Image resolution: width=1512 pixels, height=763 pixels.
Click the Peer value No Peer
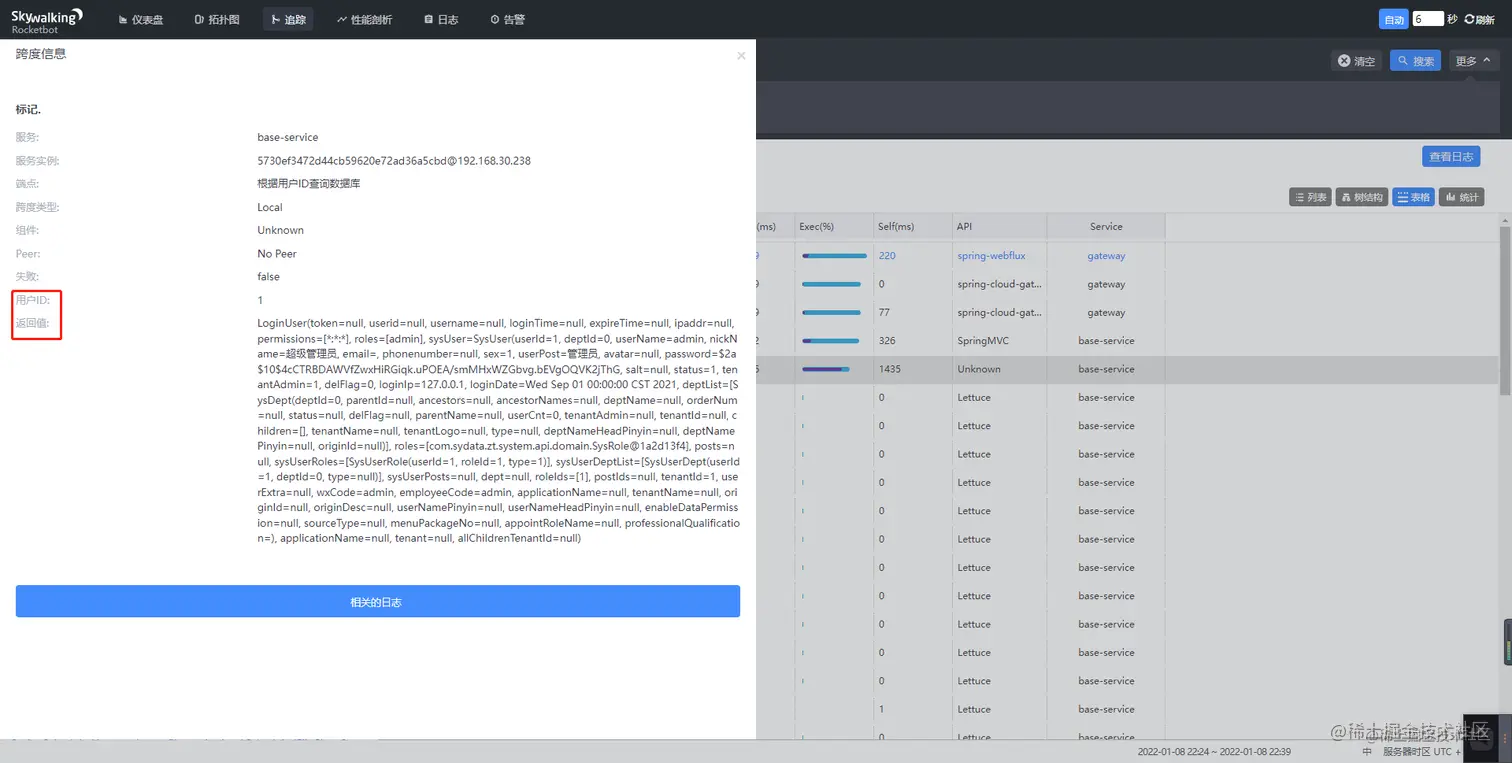tap(277, 254)
